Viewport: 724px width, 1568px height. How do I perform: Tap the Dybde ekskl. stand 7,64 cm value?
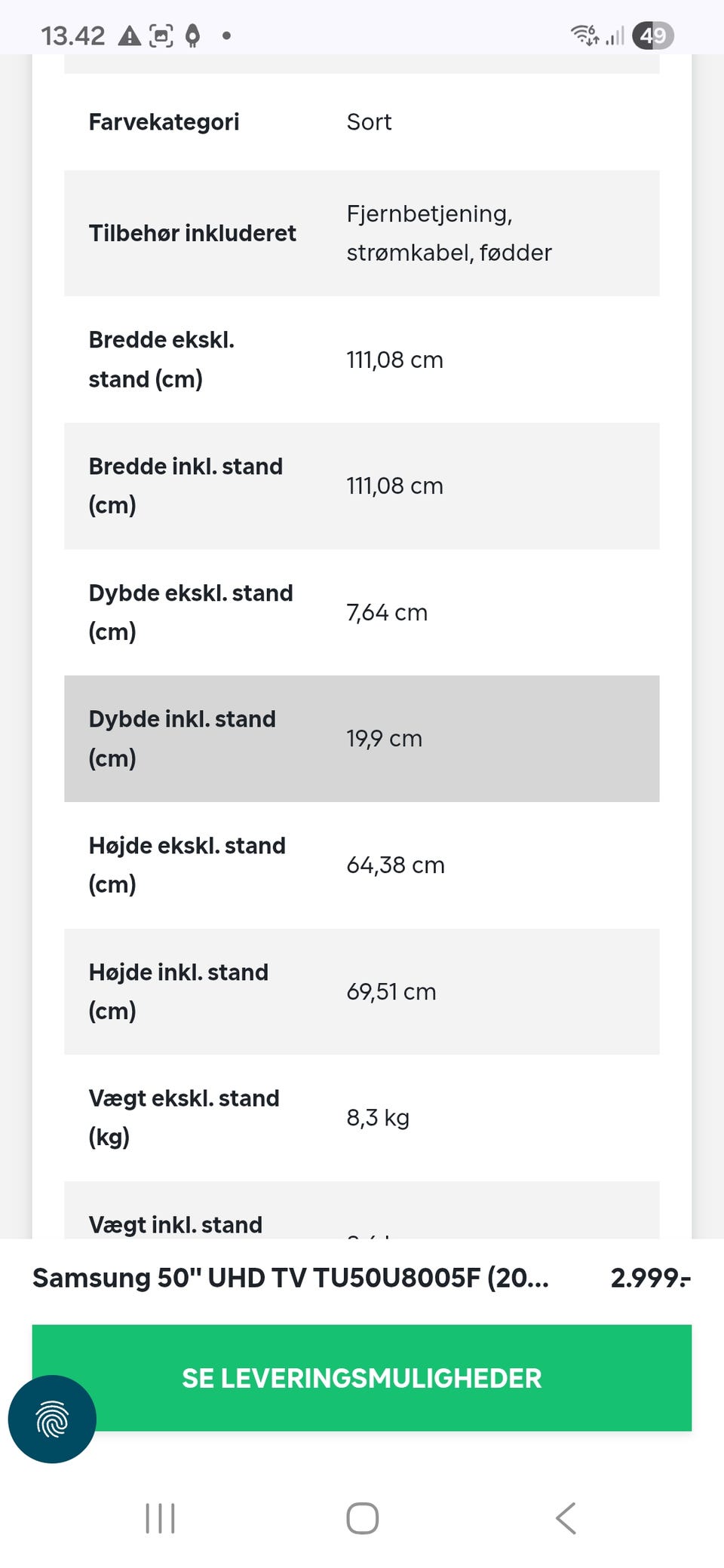(387, 612)
